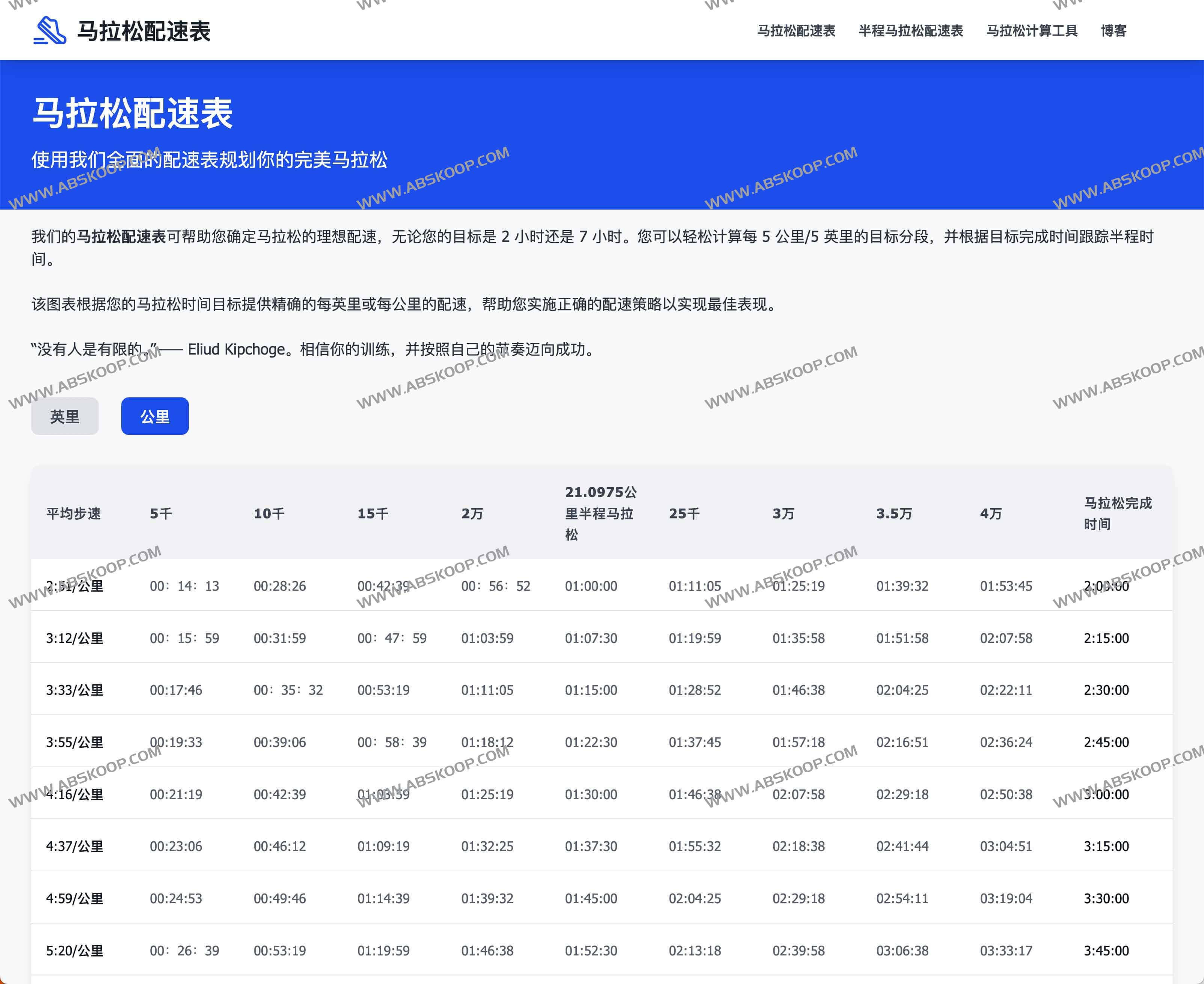
Task: Click the 3:30:00 finish time cell
Action: click(x=1106, y=898)
